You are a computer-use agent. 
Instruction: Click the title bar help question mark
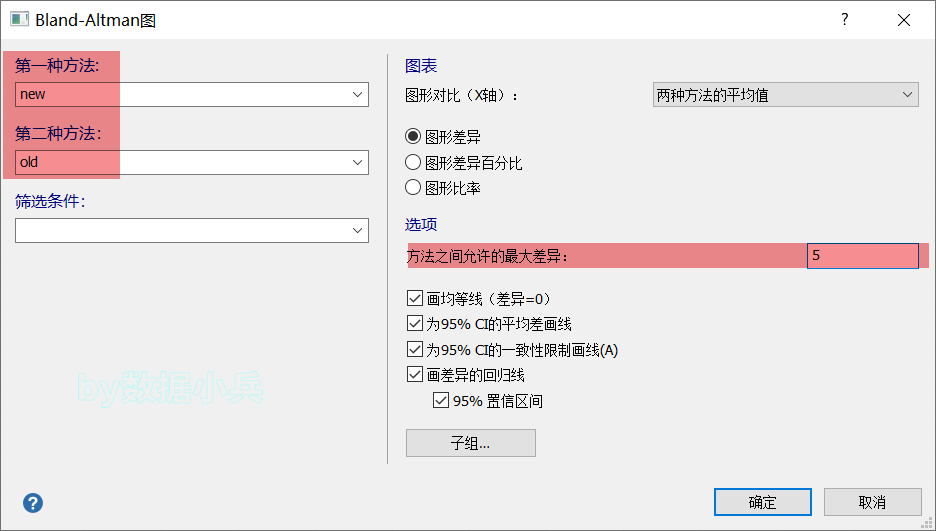845,19
